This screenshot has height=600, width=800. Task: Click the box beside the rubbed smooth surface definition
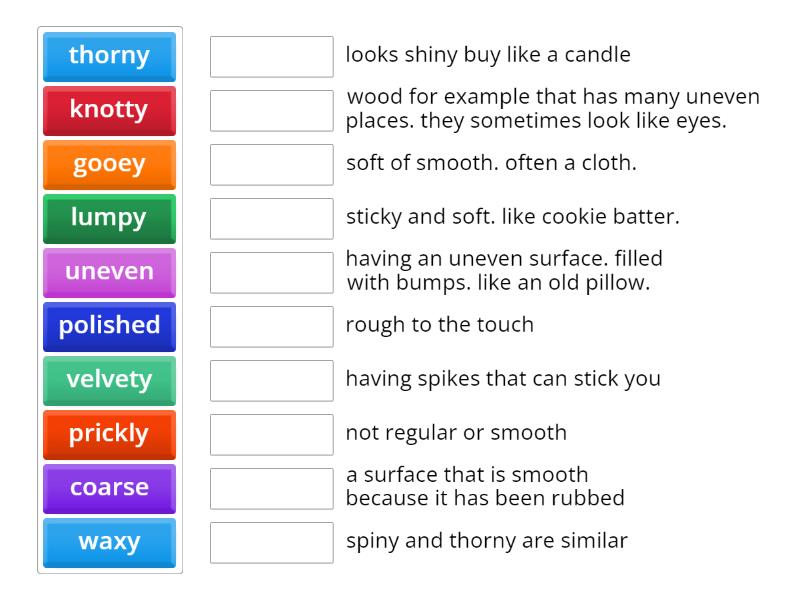click(272, 488)
